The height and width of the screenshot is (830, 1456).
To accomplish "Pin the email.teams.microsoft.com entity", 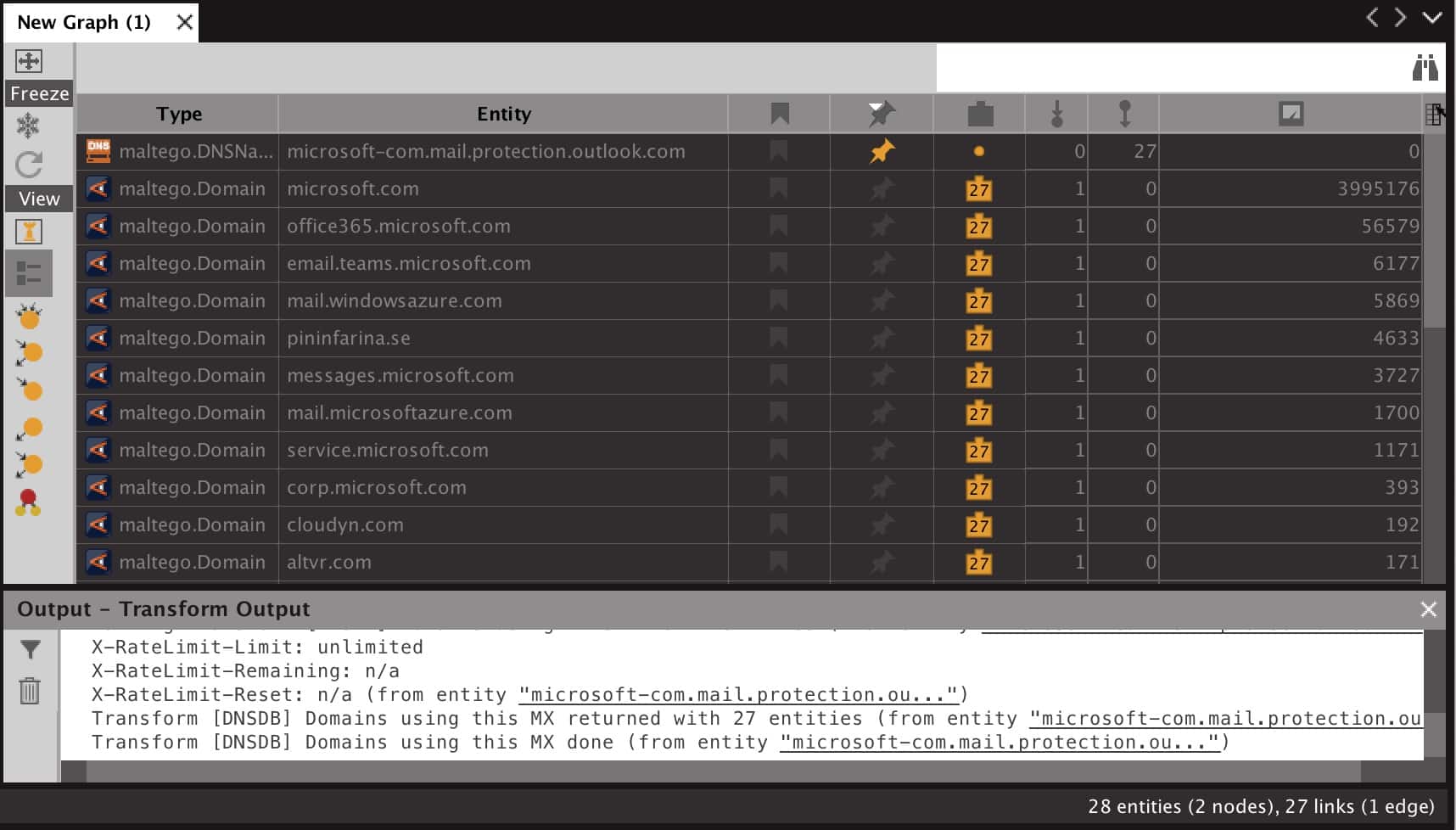I will 882,263.
